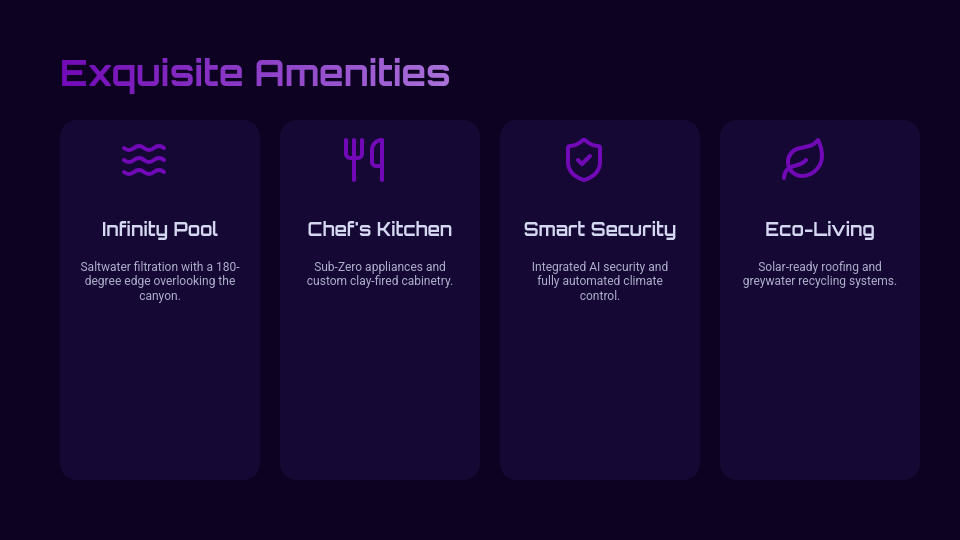960x540 pixels.
Task: Click the waves icon above Infinity Pool
Action: [144, 160]
